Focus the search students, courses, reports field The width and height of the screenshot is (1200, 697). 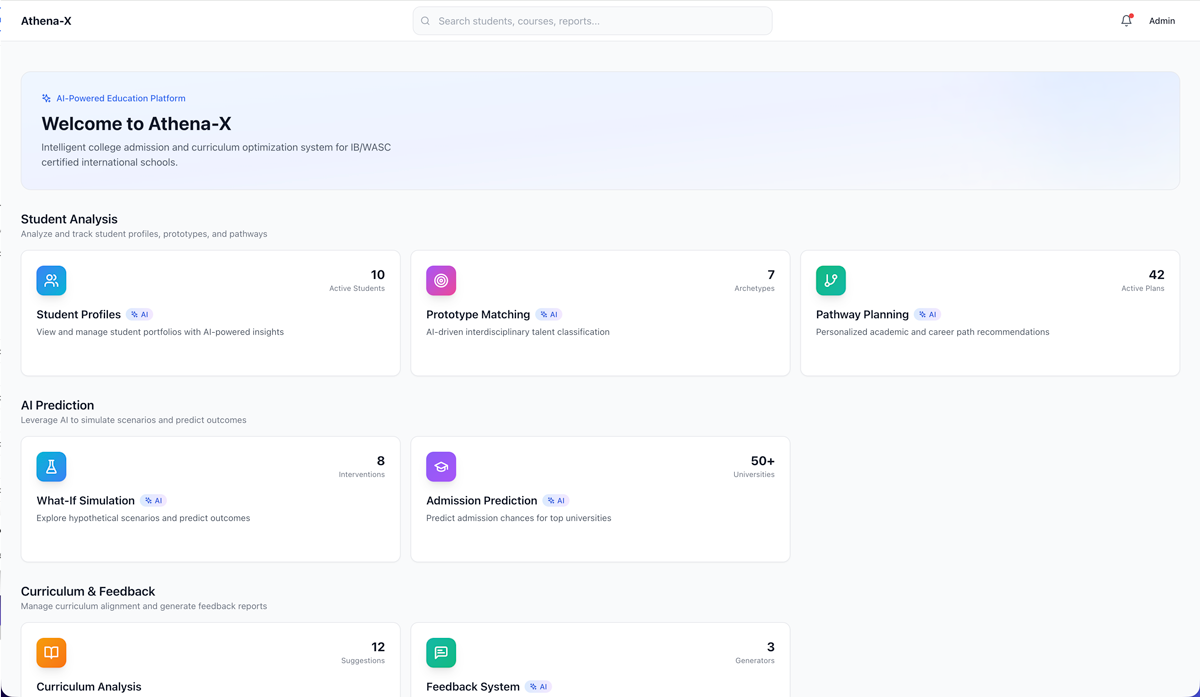tap(600, 21)
